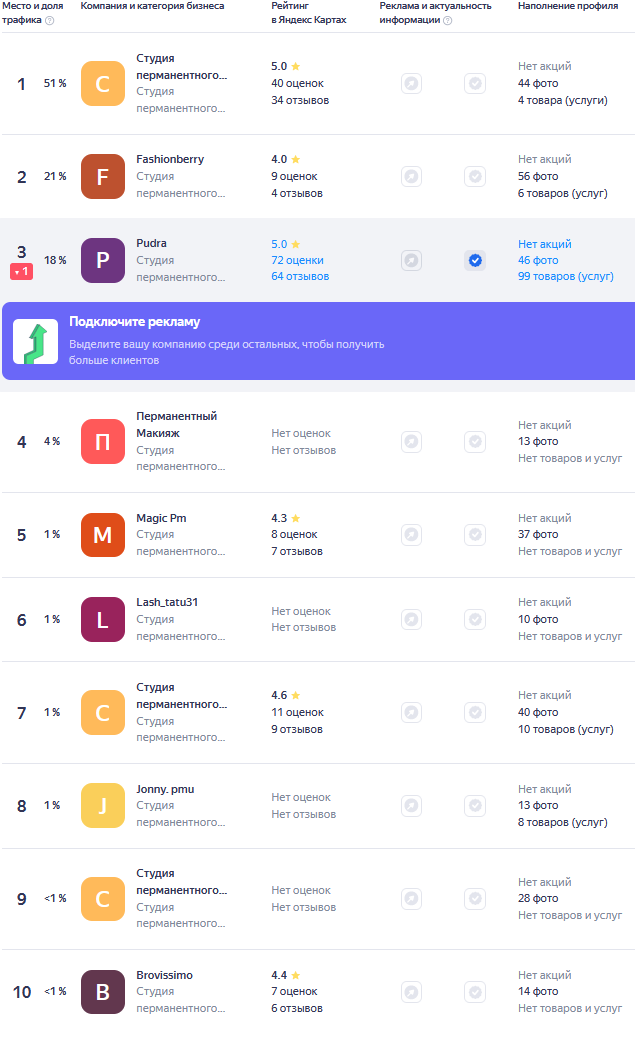Select the Jonny. pmu yellow avatar
The width and height of the screenshot is (635, 1039).
click(x=103, y=806)
